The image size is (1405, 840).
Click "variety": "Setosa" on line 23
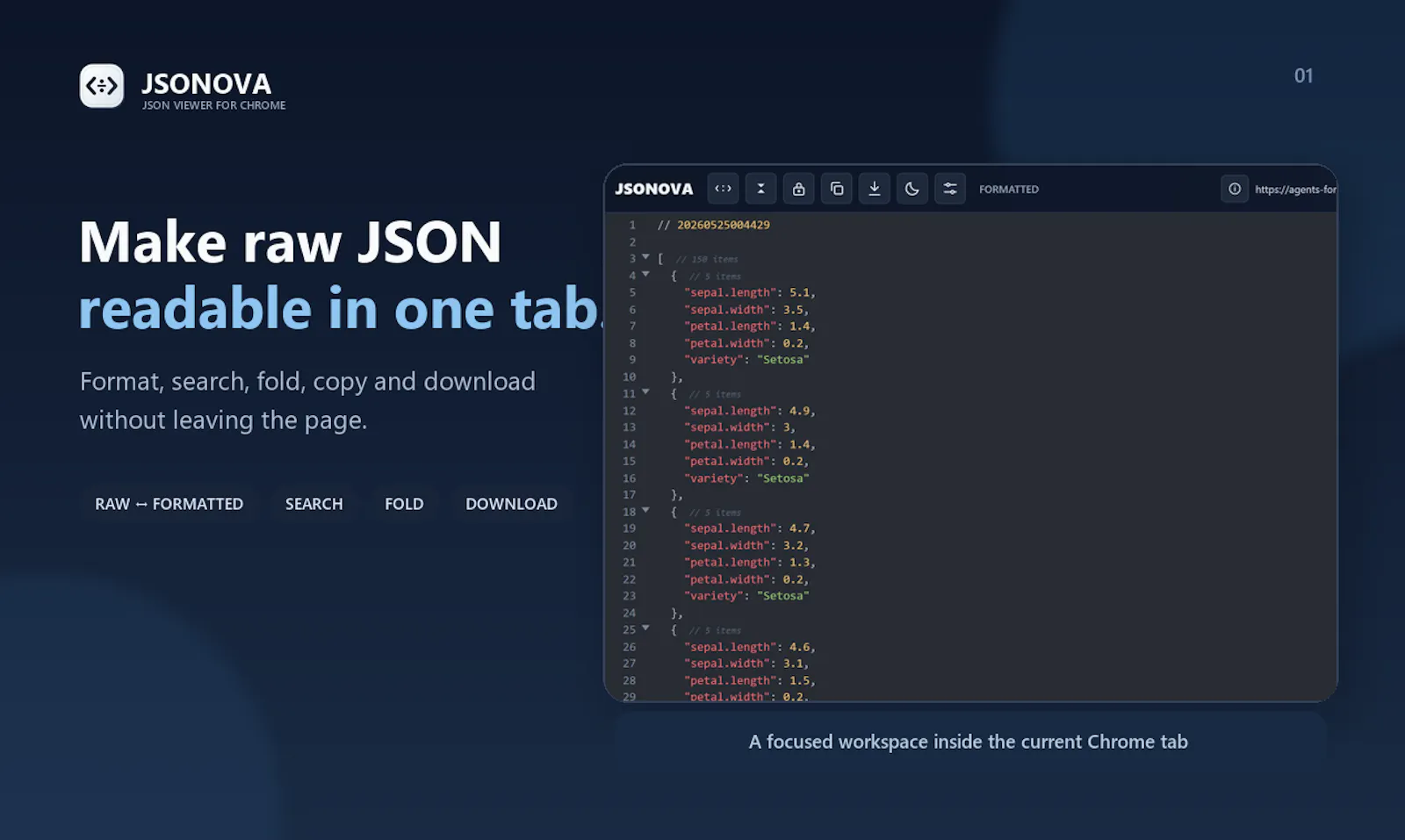pos(746,596)
